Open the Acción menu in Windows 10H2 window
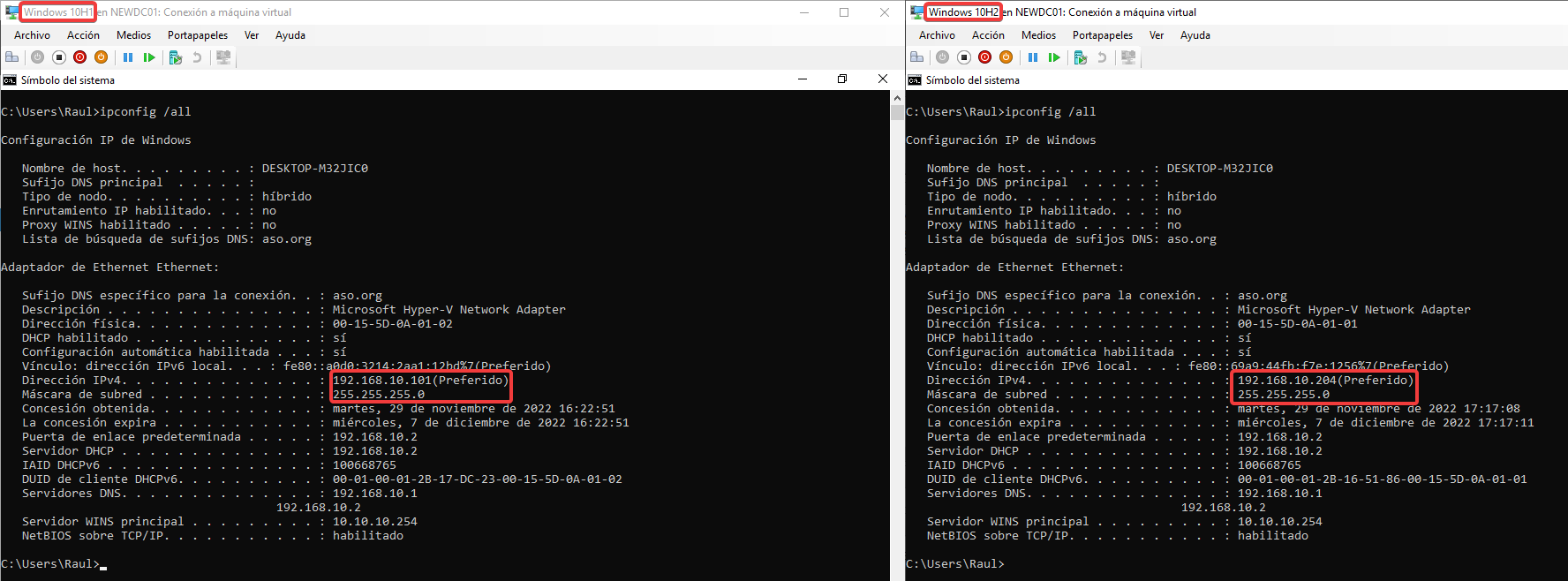 [988, 35]
